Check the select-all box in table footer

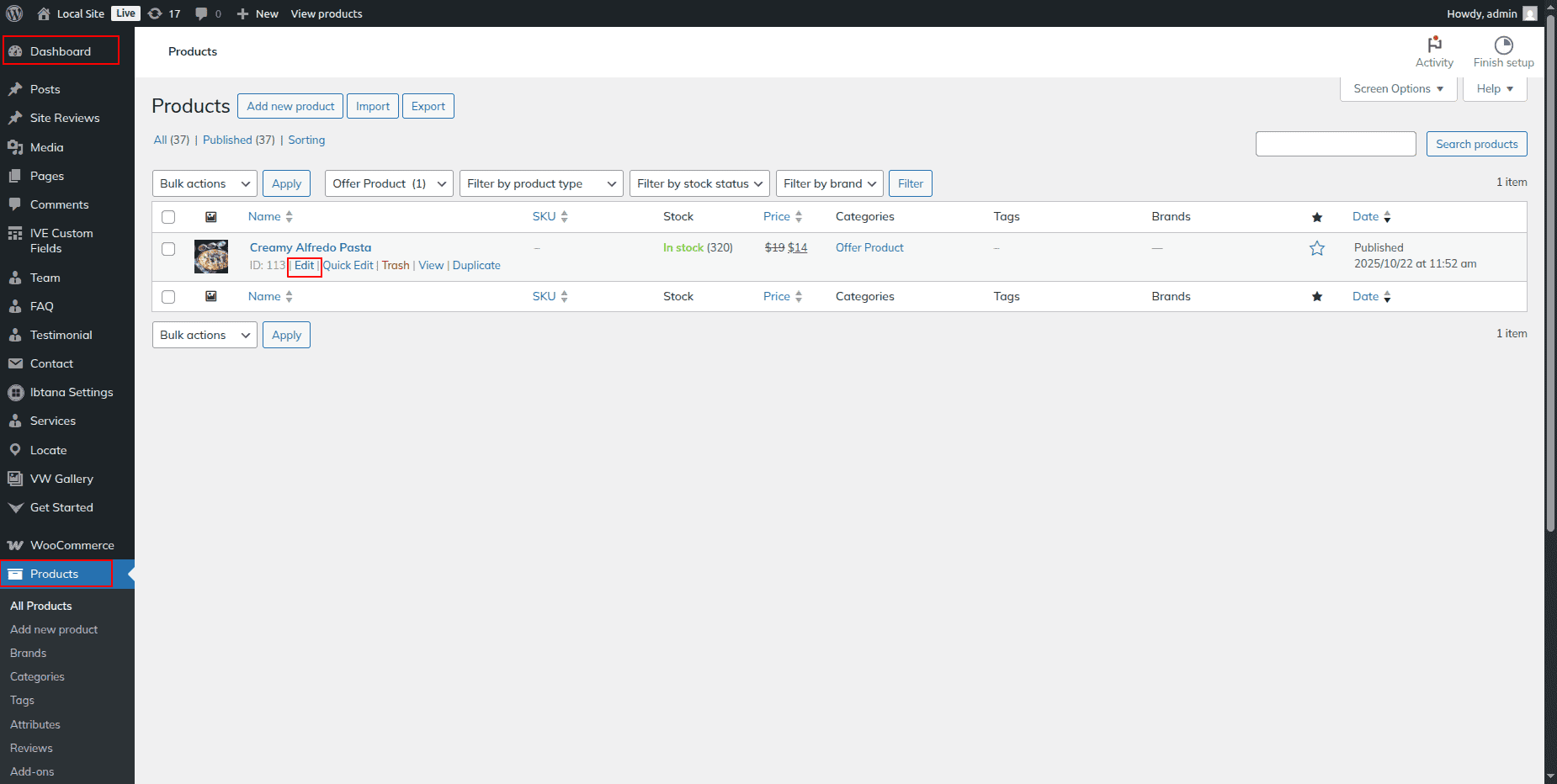tap(168, 297)
